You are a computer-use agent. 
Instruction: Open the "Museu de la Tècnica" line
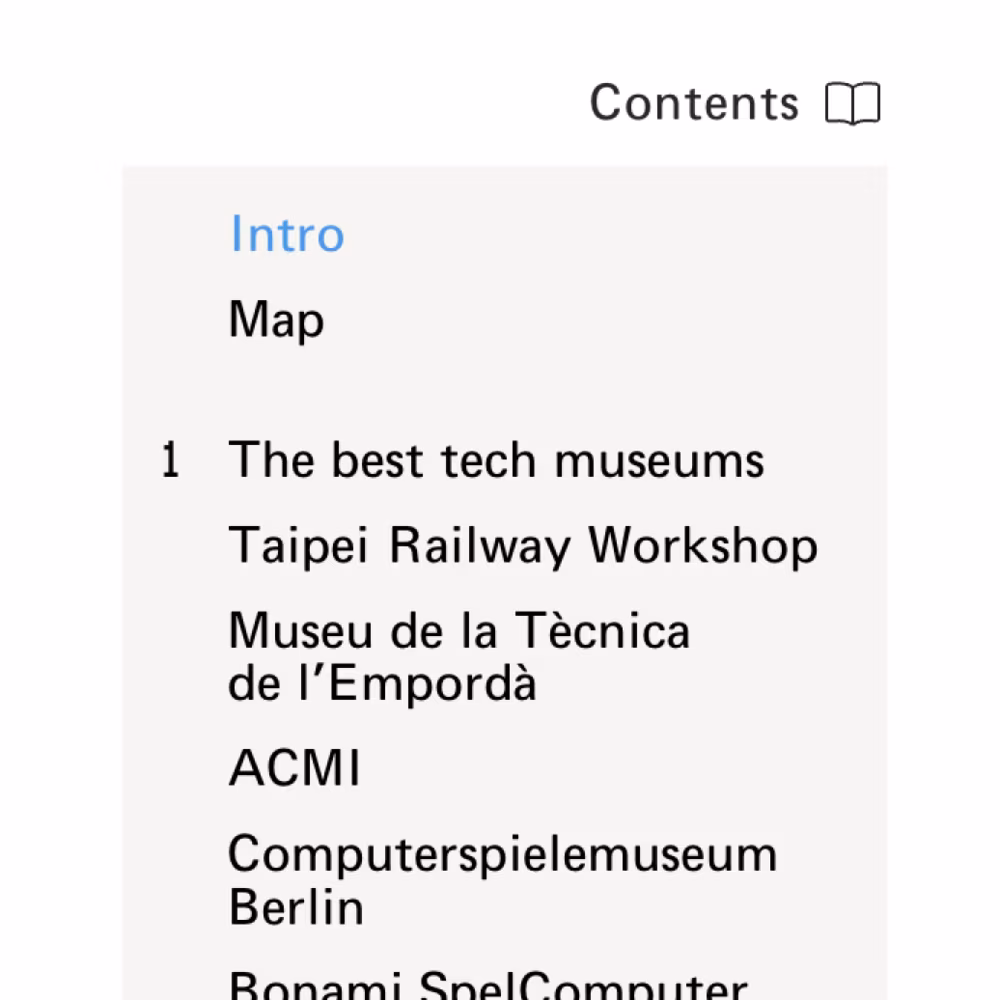pyautogui.click(x=459, y=632)
